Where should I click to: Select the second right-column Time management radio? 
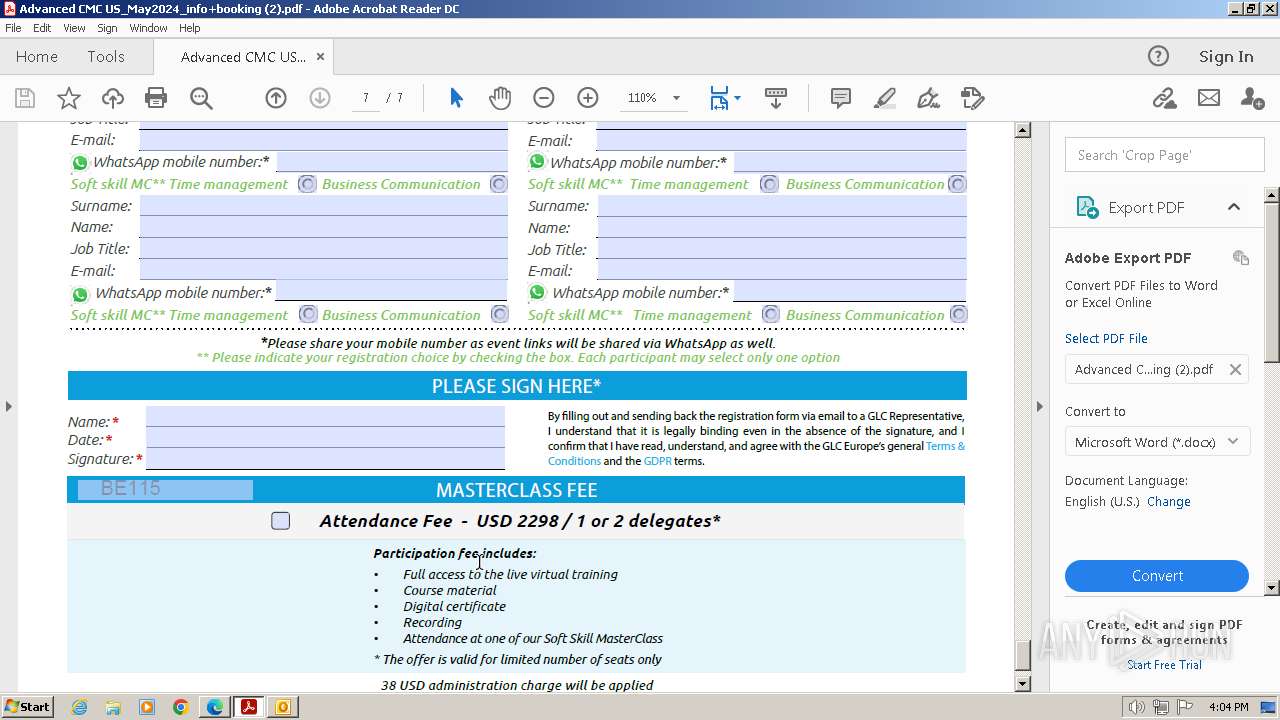coord(769,314)
